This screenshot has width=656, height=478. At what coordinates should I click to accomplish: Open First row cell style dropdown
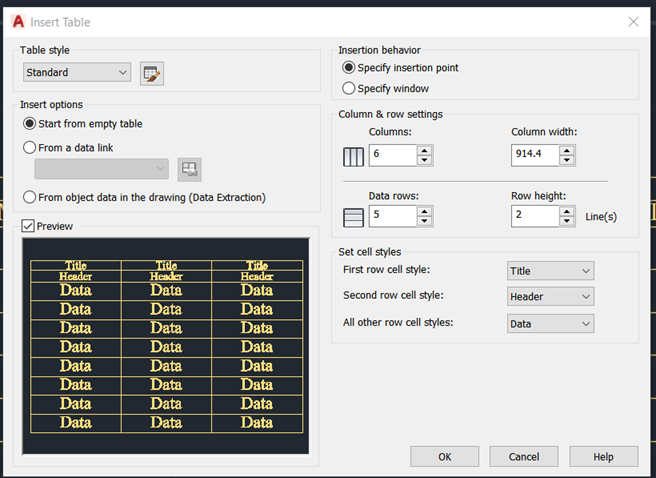tap(550, 271)
